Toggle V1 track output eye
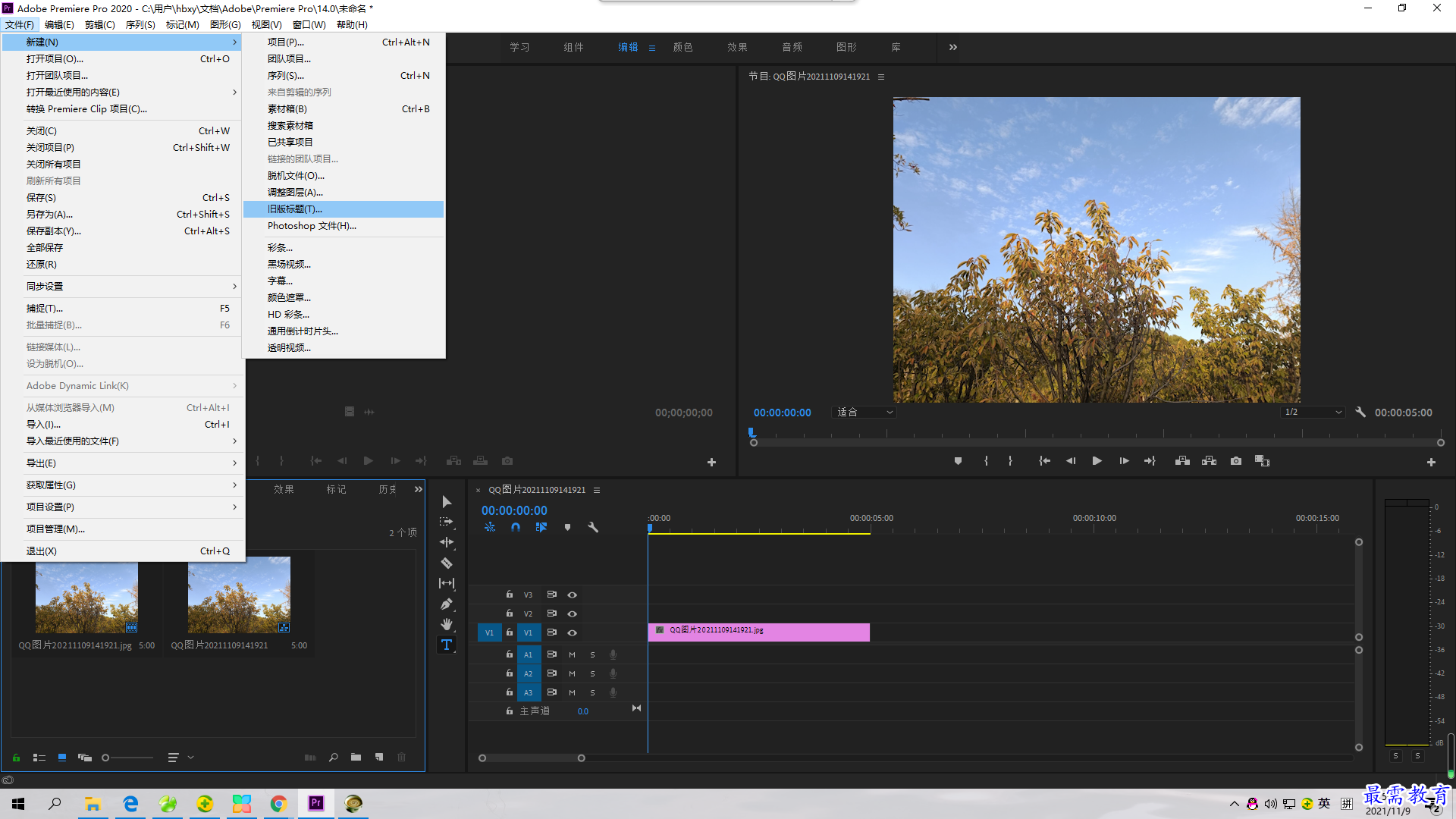Viewport: 1456px width, 819px height. [x=573, y=632]
